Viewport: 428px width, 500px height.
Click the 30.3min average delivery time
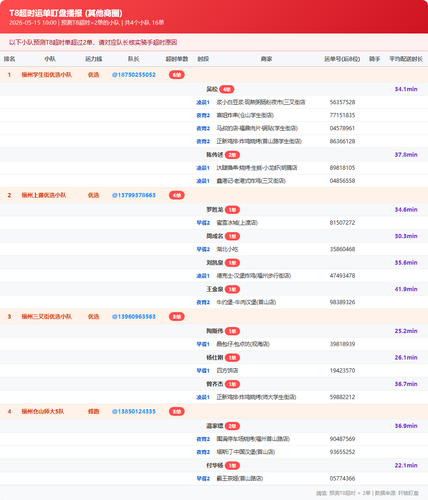[x=406, y=236]
